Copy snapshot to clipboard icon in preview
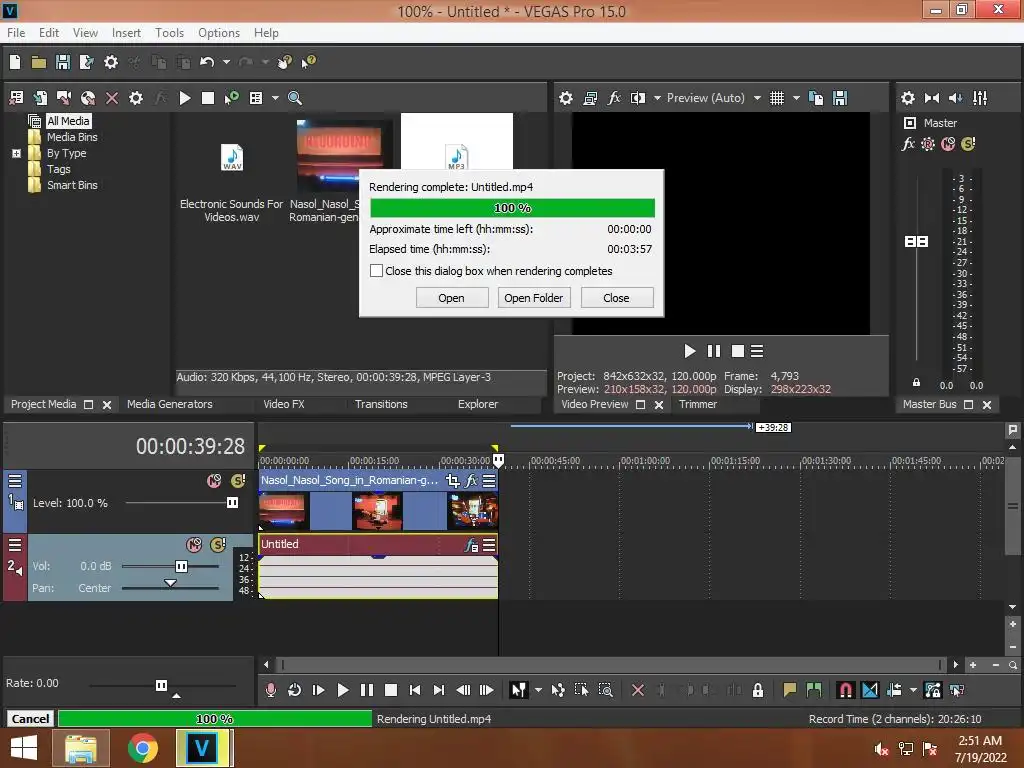Viewport: 1024px width, 768px height. click(816, 98)
